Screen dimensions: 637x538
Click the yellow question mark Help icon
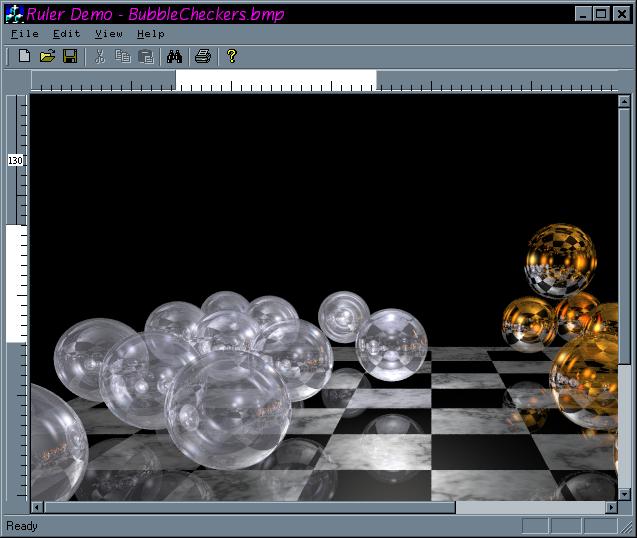[x=232, y=56]
